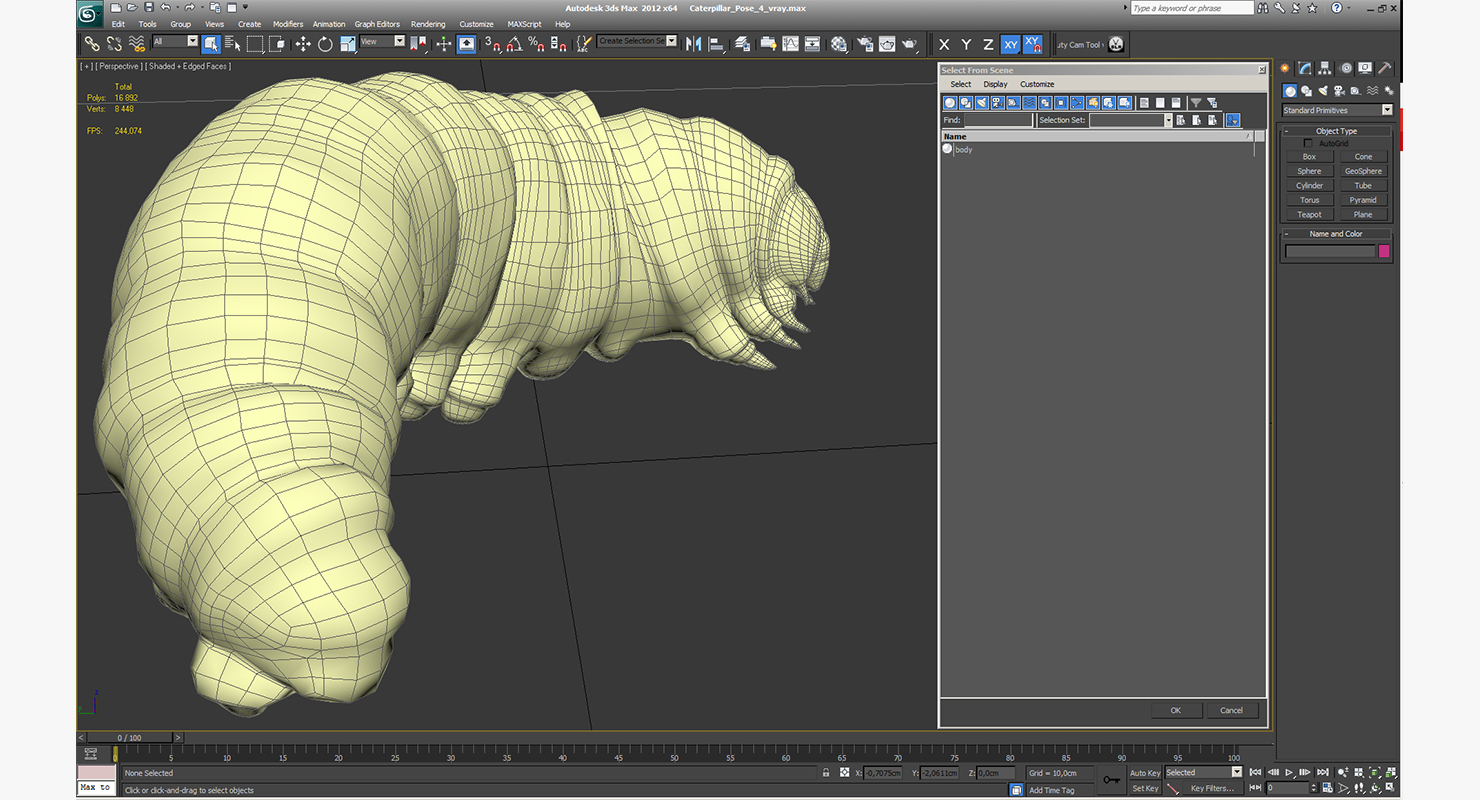Open the Material Editor
Image resolution: width=1480 pixels, height=800 pixels.
click(x=839, y=44)
